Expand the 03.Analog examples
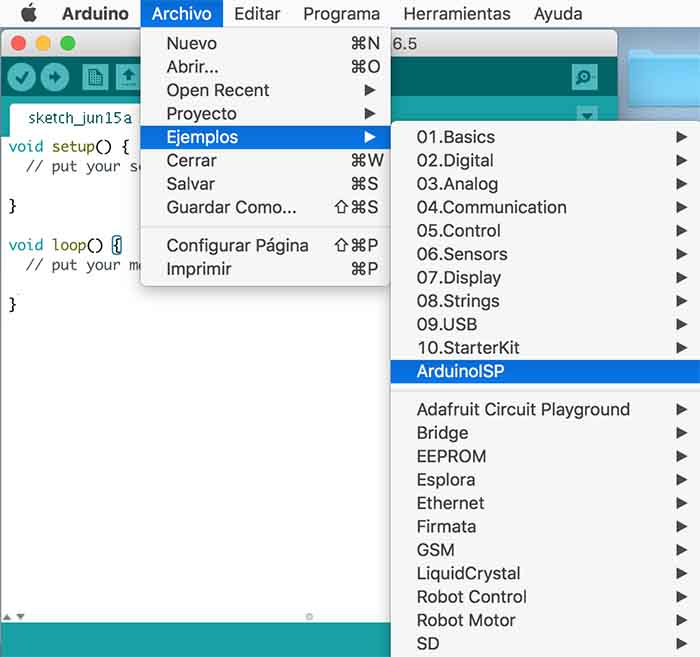 [x=545, y=184]
